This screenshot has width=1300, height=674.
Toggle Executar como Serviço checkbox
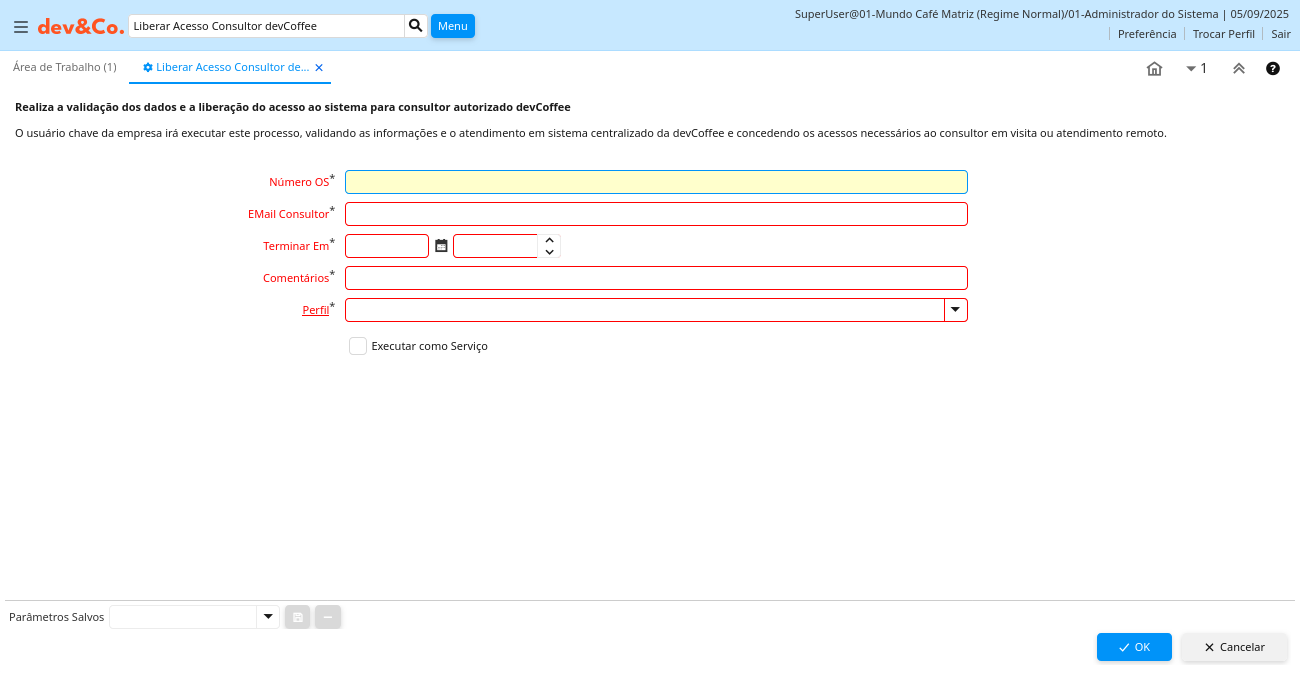pyautogui.click(x=358, y=346)
